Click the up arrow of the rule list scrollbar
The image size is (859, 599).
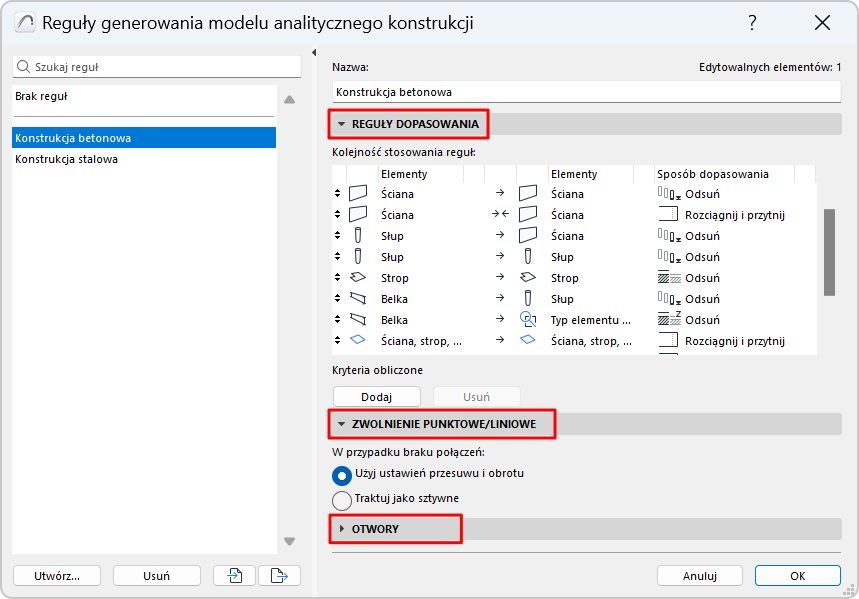[x=290, y=100]
